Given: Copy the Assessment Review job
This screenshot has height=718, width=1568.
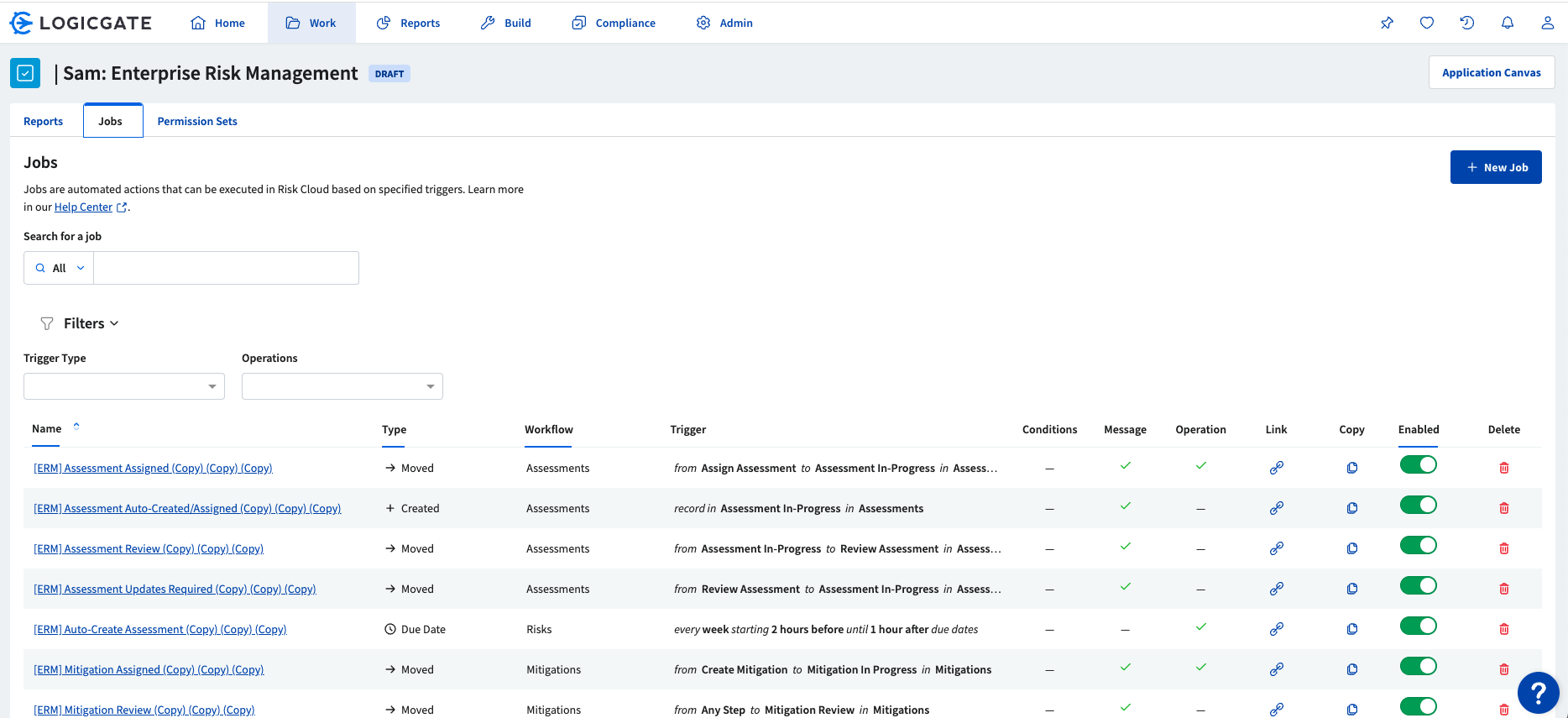Looking at the screenshot, I should 1352,548.
